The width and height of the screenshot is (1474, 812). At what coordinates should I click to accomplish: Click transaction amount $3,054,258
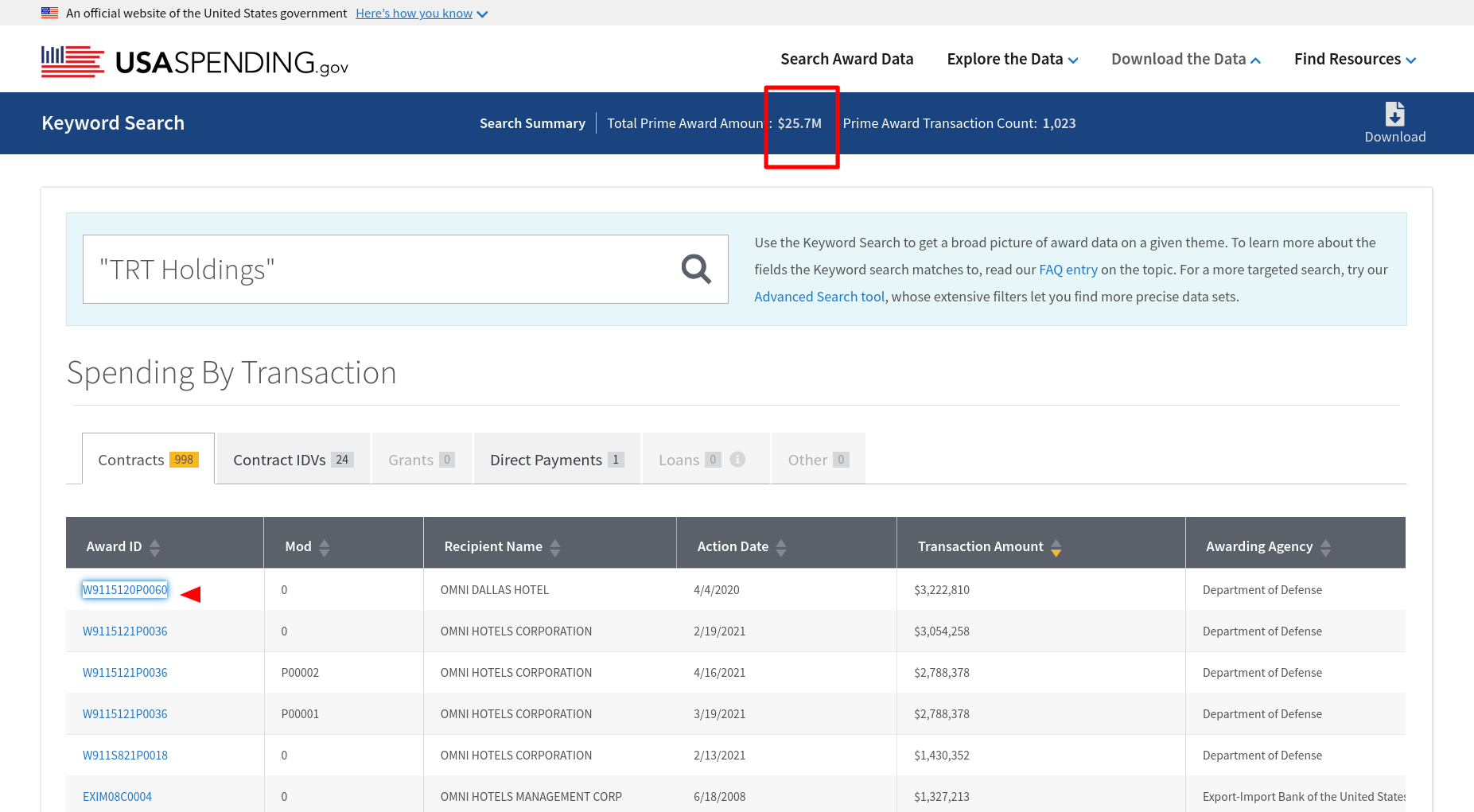942,631
